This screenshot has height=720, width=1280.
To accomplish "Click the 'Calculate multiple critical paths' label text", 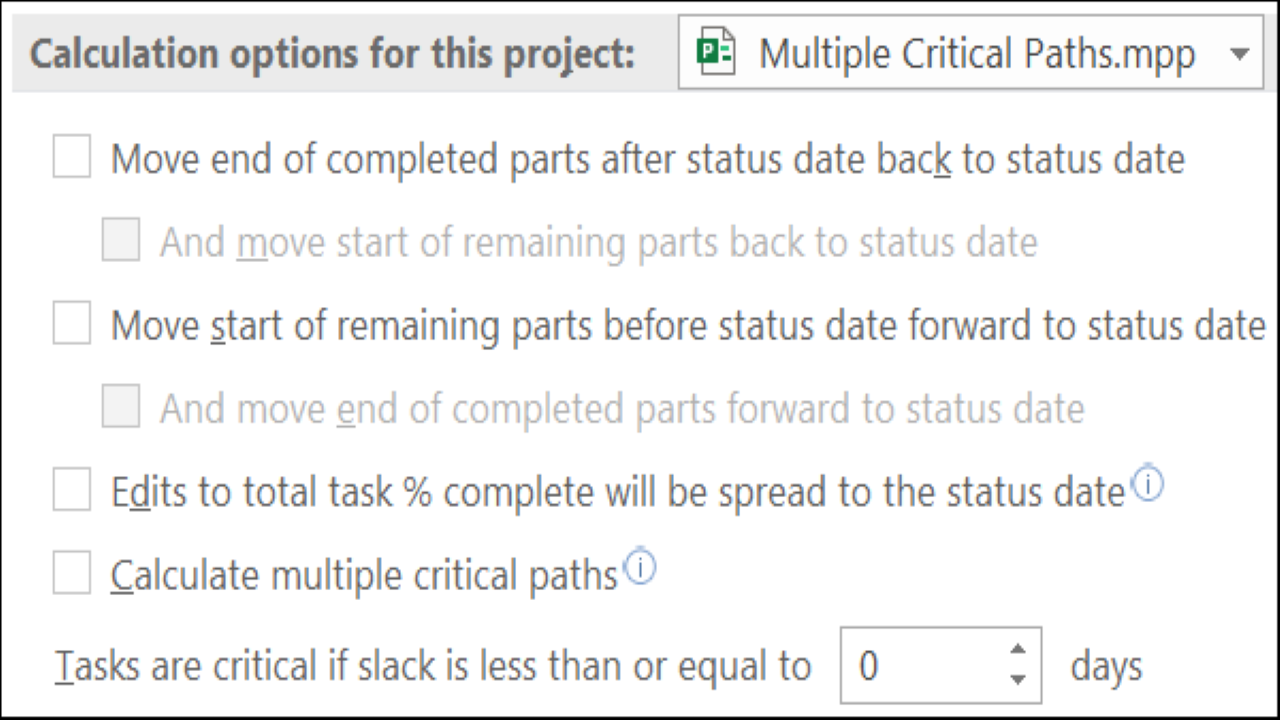I will pos(364,576).
